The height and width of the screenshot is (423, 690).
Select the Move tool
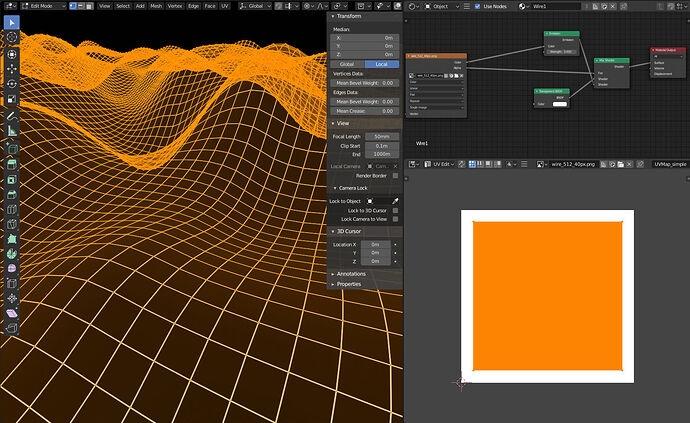pyautogui.click(x=12, y=69)
